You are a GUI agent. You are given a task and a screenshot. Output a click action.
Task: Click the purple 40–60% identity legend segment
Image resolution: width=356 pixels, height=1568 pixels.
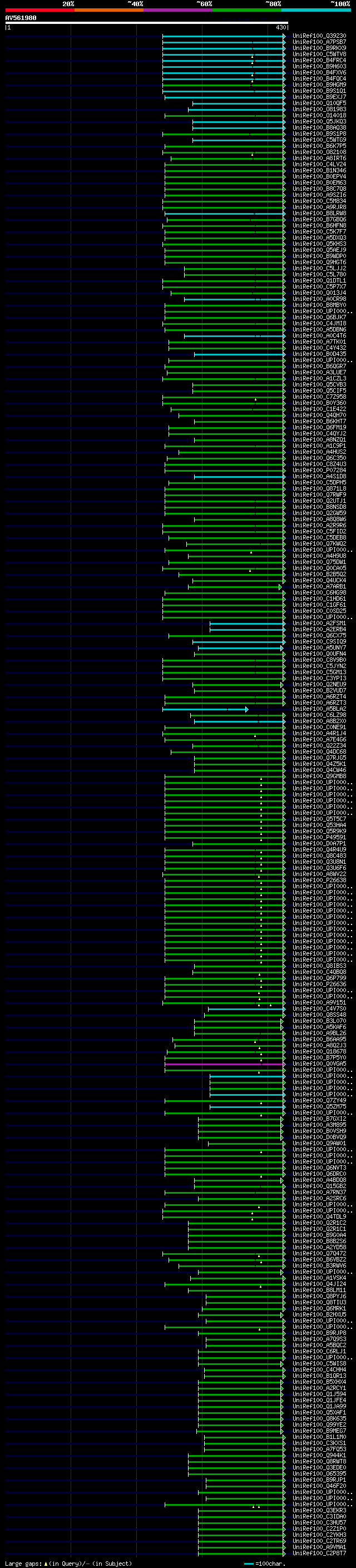click(177, 10)
